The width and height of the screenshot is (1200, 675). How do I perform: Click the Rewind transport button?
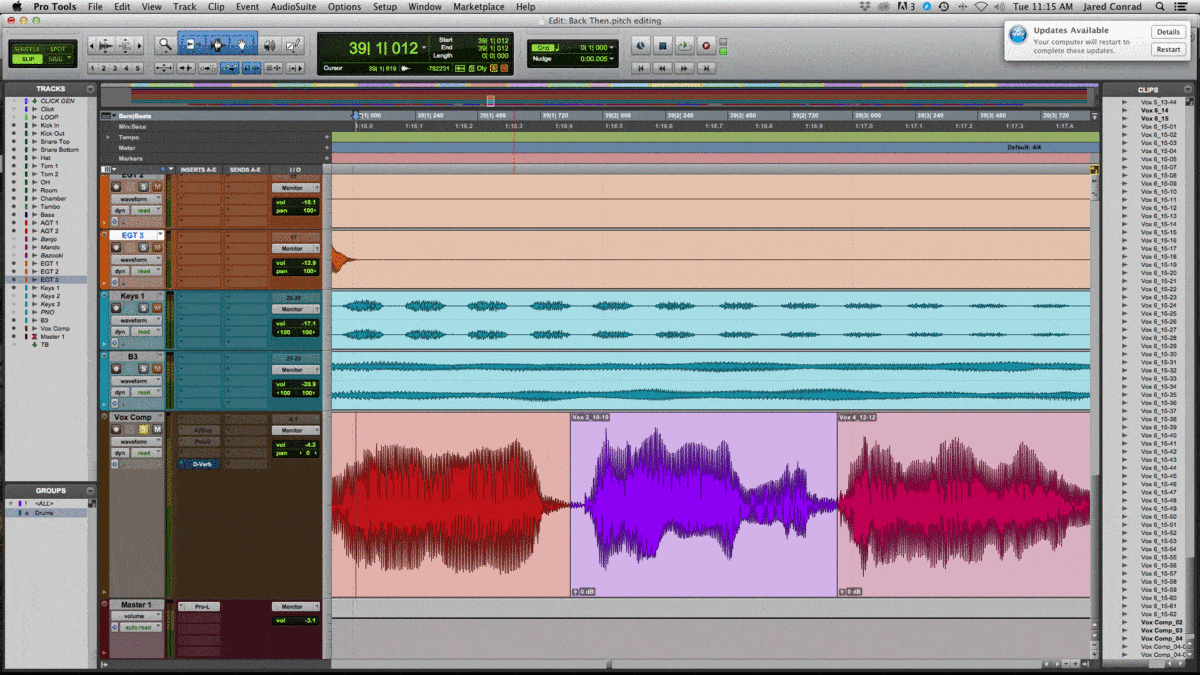(x=662, y=68)
